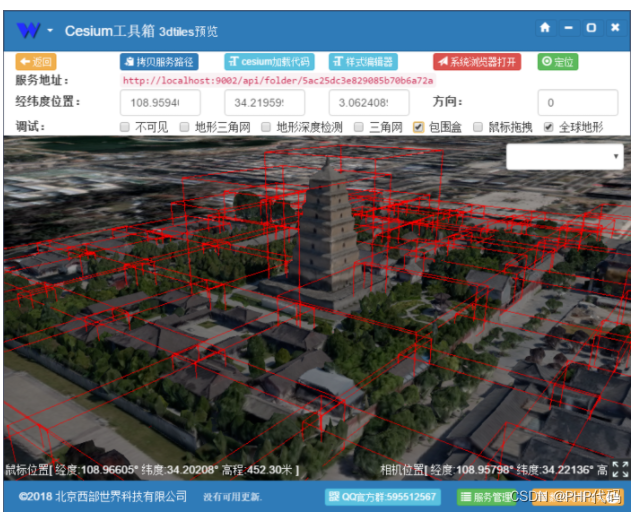Image resolution: width=637 pixels, height=513 pixels.
Task: Click the green 定位 locate button
Action: click(558, 62)
